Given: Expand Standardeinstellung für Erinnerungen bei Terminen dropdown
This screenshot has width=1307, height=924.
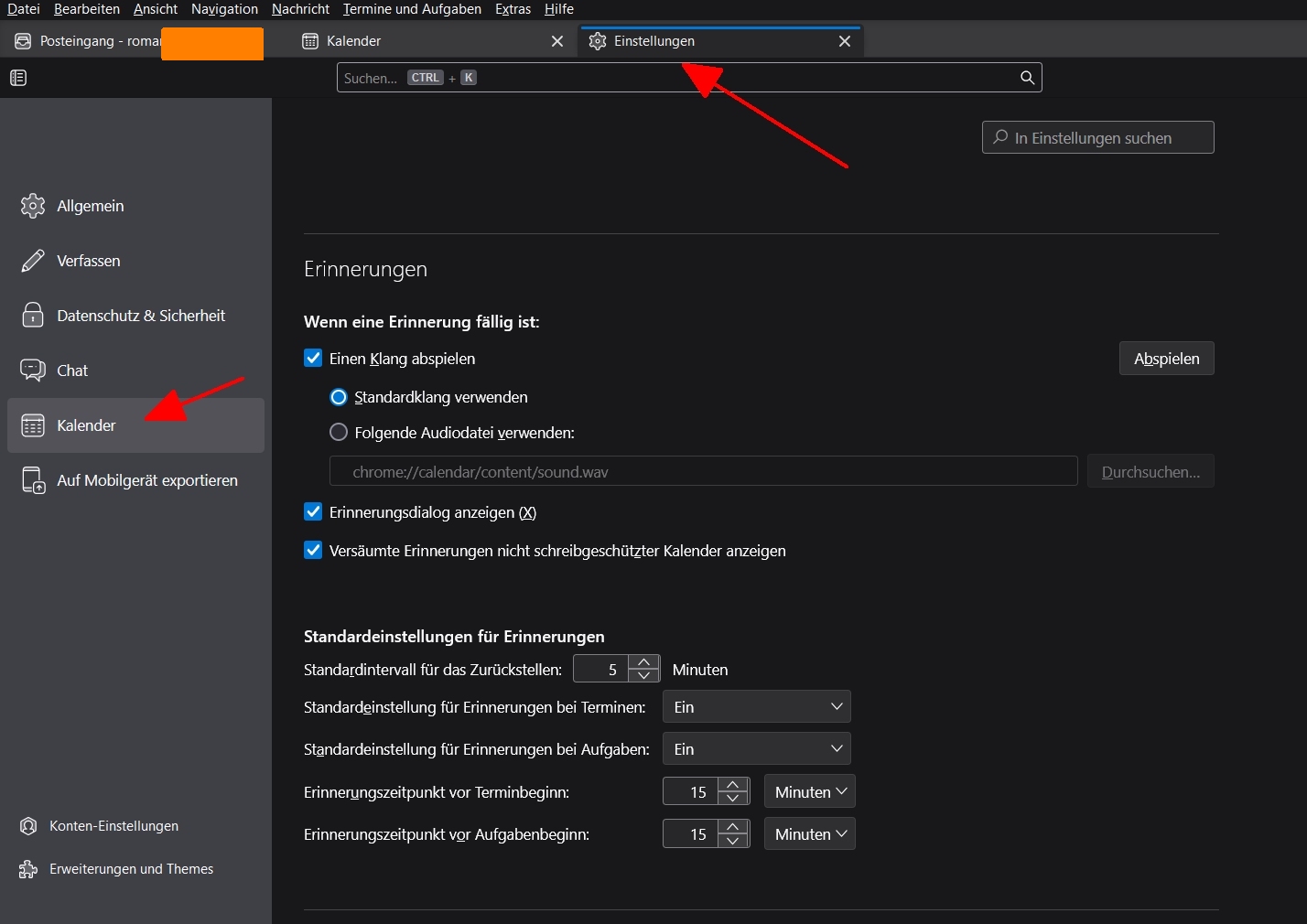Looking at the screenshot, I should coord(756,707).
